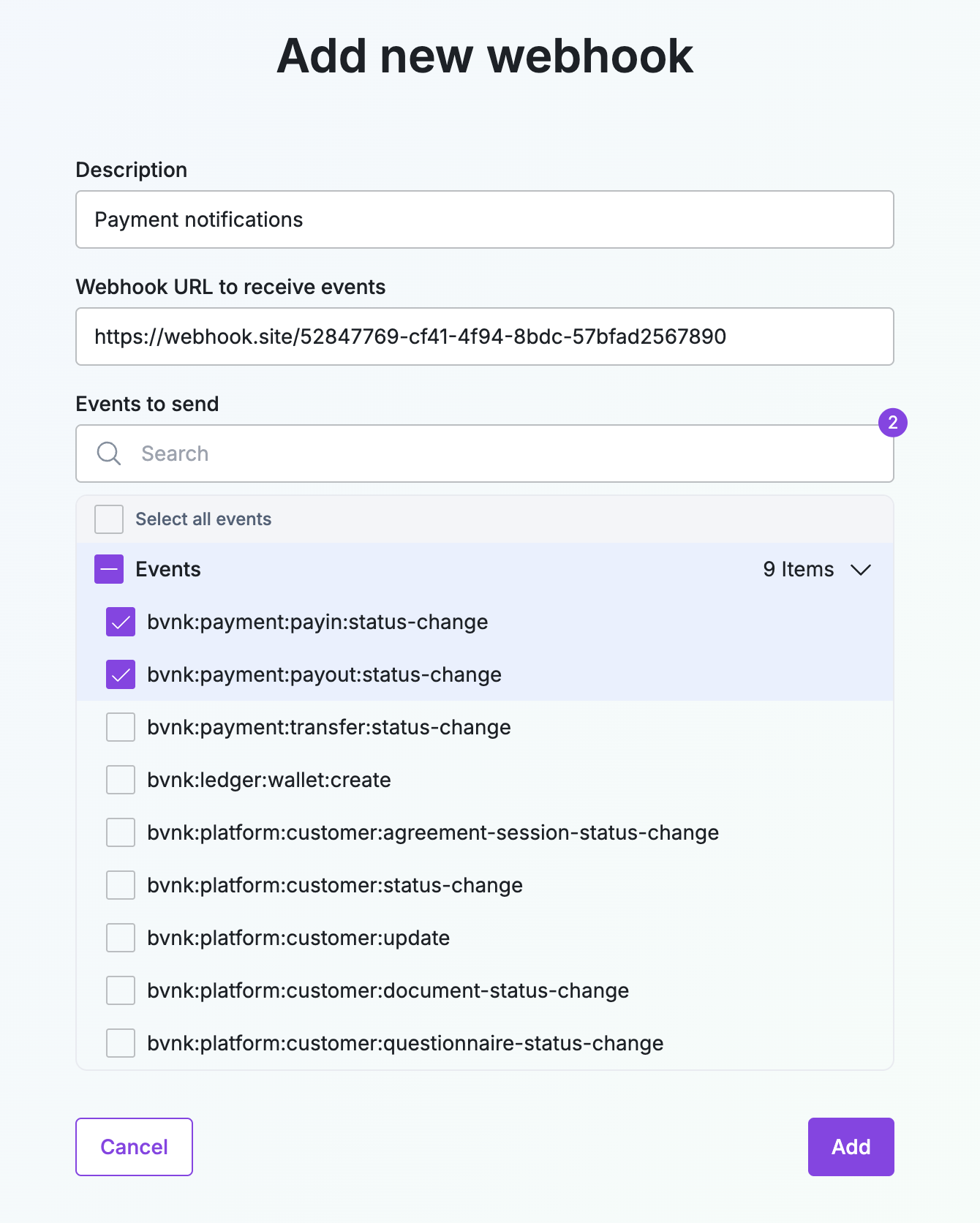
Task: Select the agreement-session-status-change event checkbox
Action: [x=121, y=832]
